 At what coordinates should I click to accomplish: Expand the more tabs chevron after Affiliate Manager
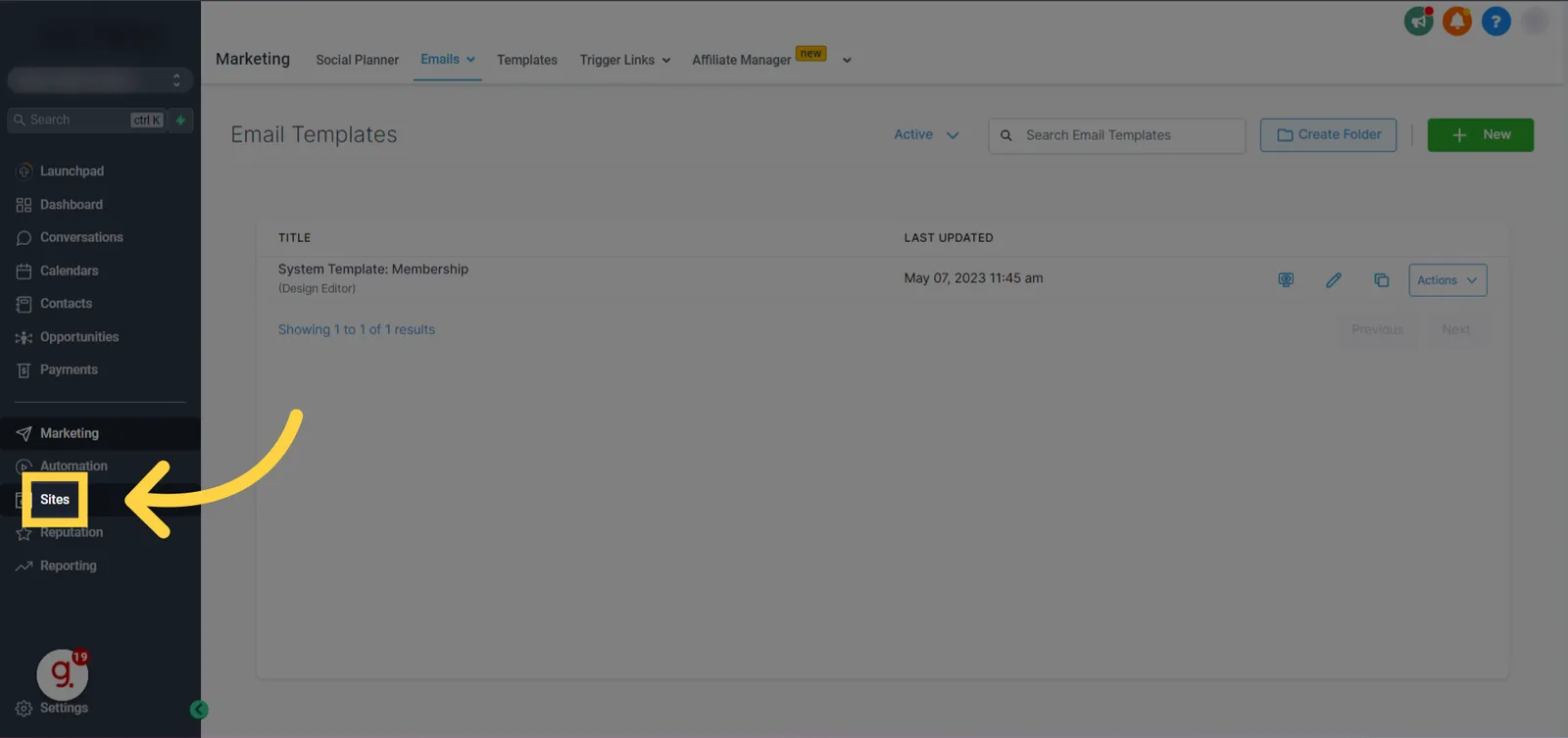tap(847, 60)
